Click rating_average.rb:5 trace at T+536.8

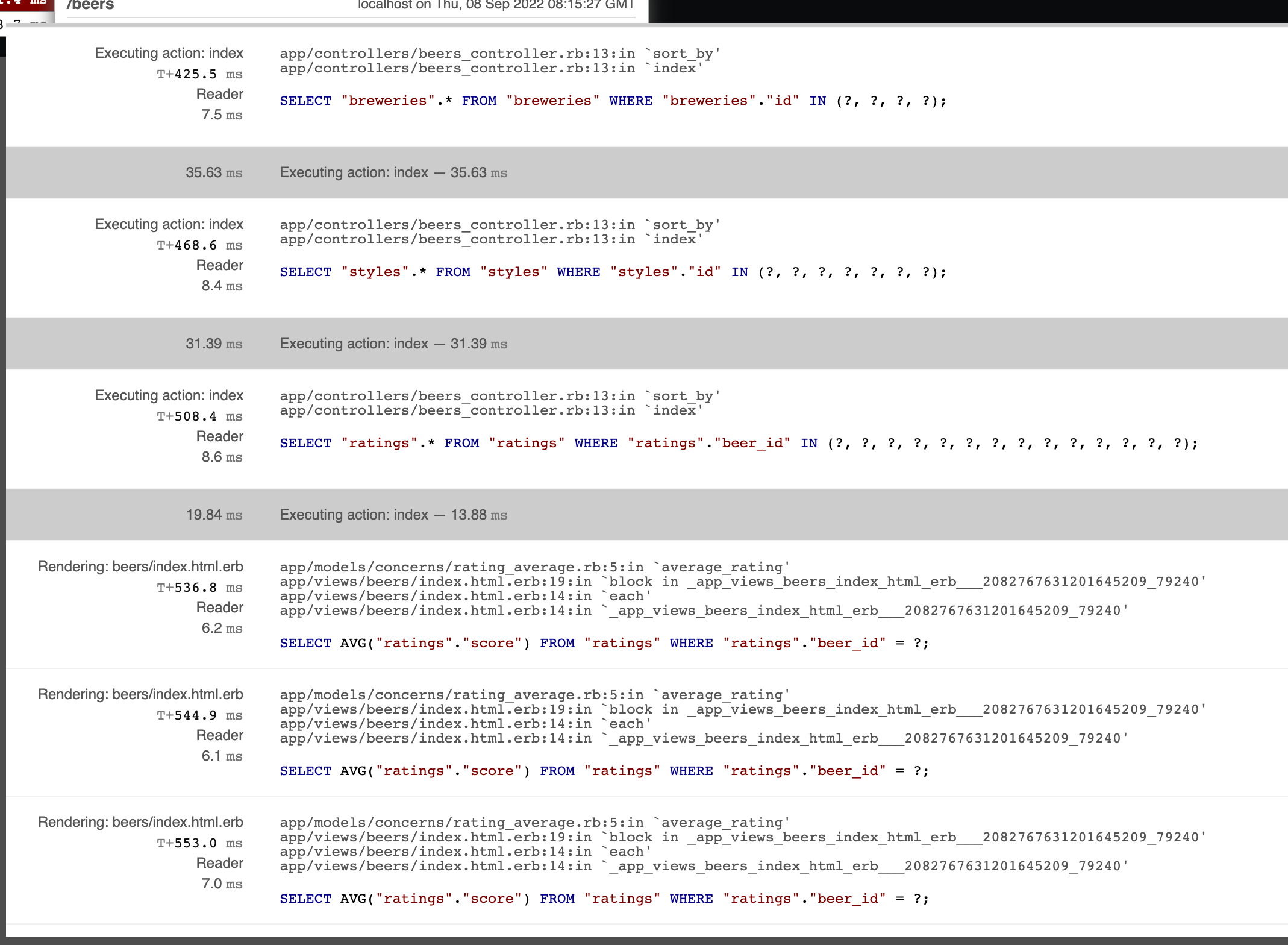click(534, 567)
